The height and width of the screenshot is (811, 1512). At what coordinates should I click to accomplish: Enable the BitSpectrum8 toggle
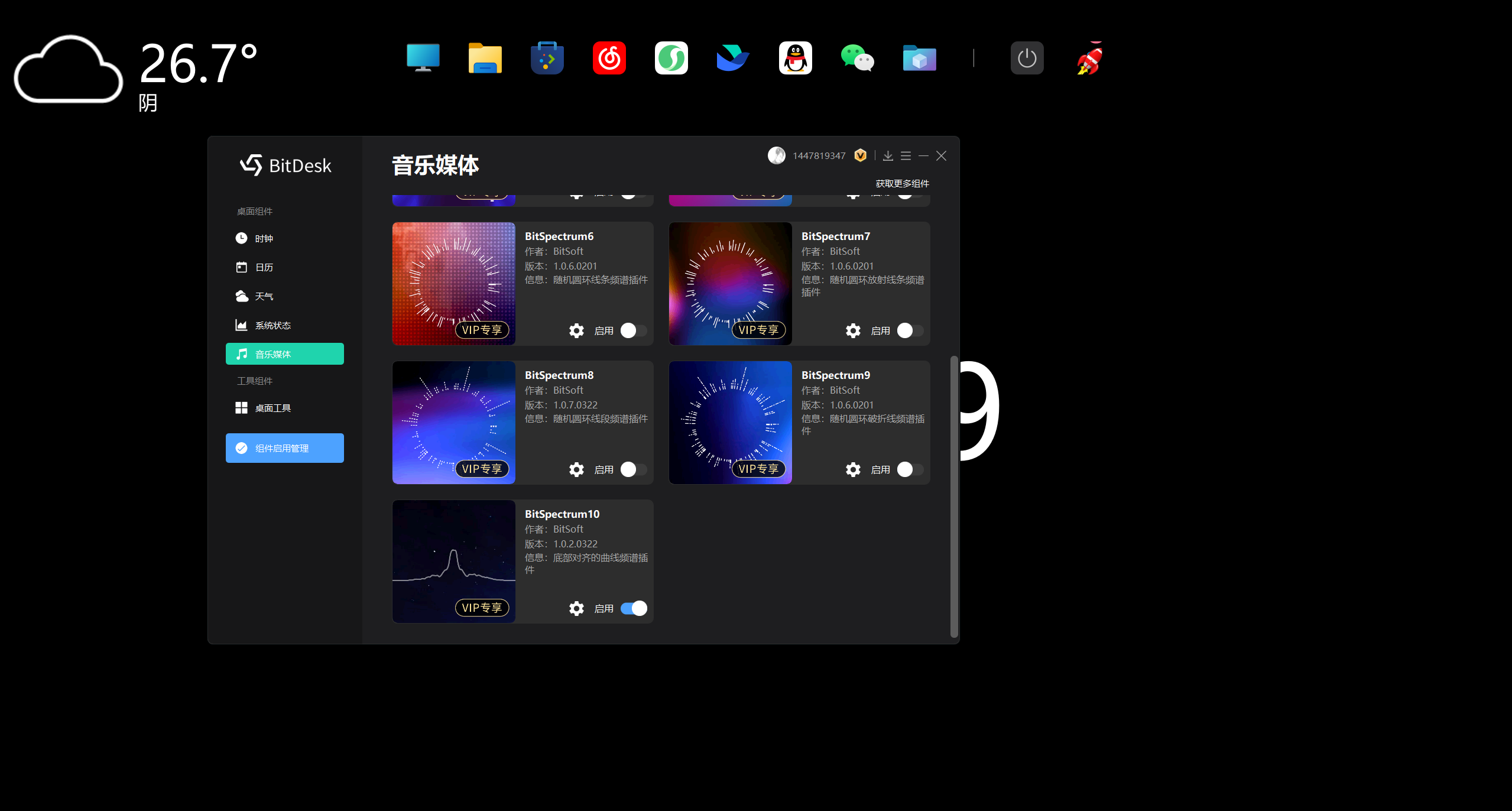633,469
